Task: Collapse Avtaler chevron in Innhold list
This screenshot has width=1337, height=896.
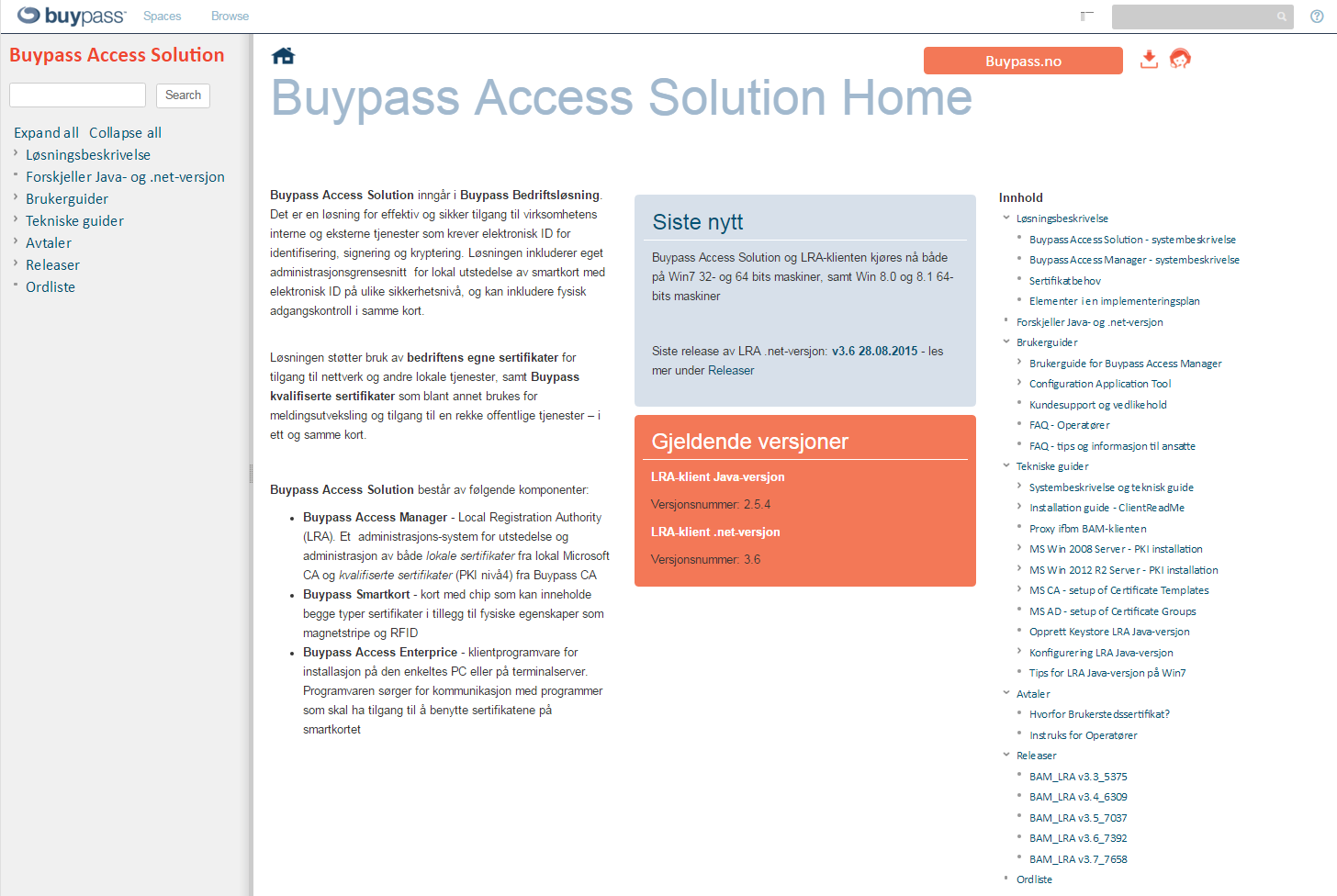Action: [1006, 694]
